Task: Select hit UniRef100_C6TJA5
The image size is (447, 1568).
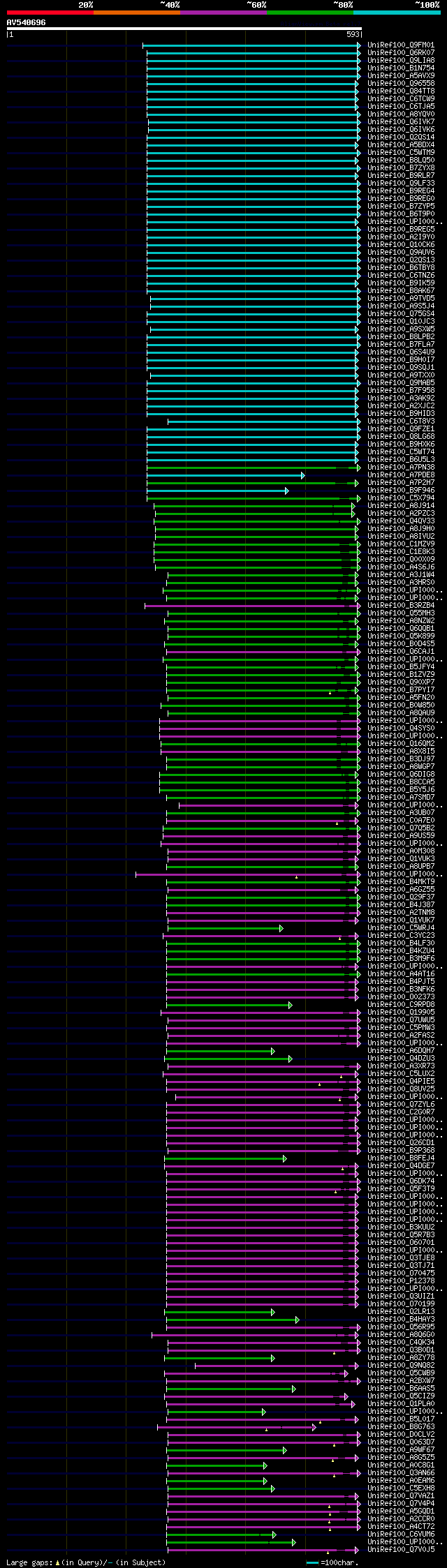Action: point(401,107)
